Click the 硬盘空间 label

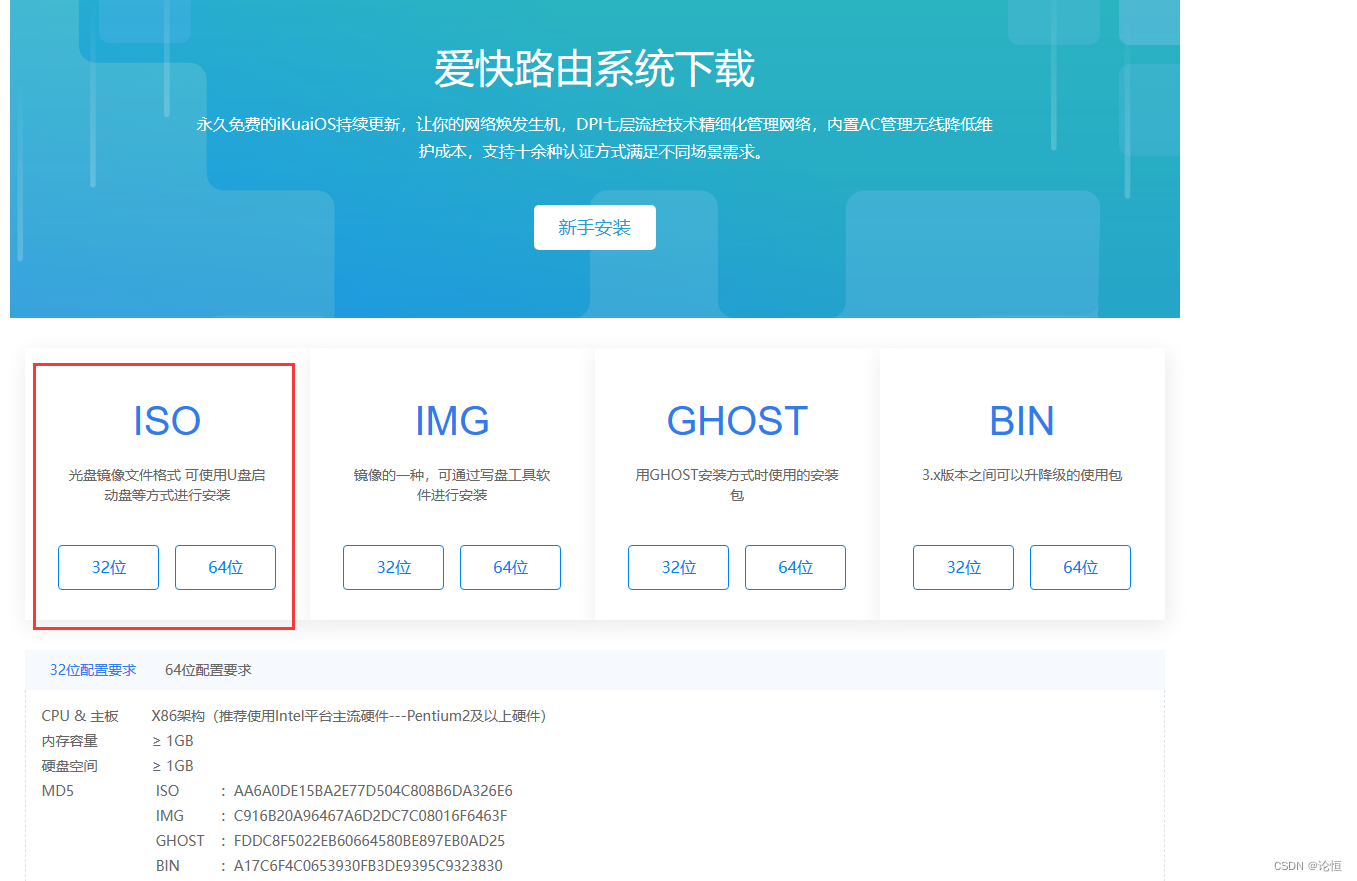pyautogui.click(x=70, y=766)
